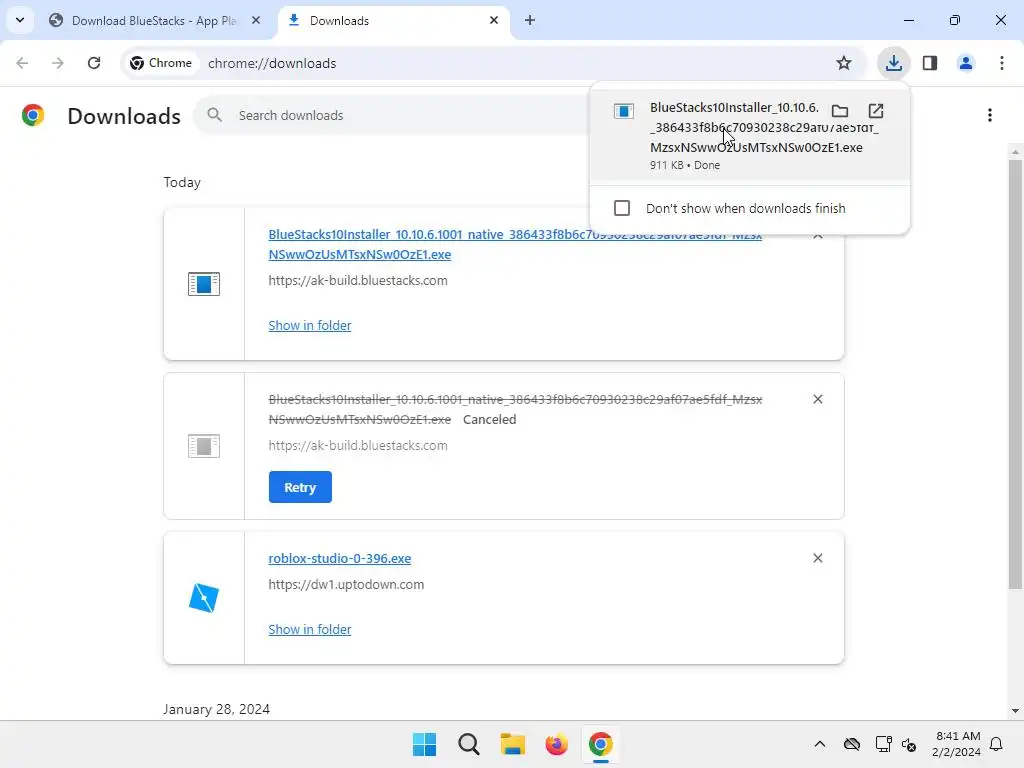This screenshot has width=1024, height=768.
Task: Click the grayed canceled BlueStacks file icon
Action: click(204, 446)
